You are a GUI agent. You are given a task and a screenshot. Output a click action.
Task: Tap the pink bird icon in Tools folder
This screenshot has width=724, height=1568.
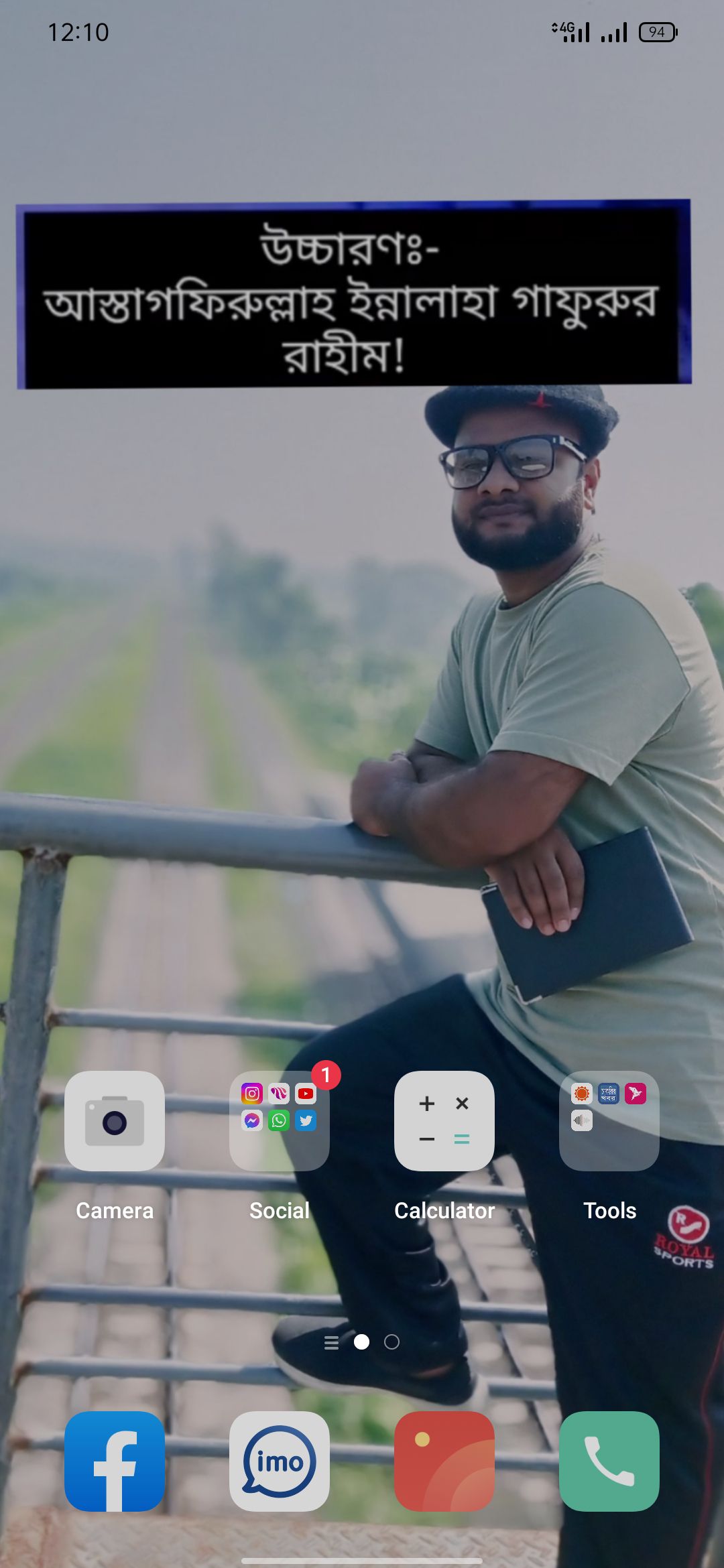pyautogui.click(x=636, y=1094)
